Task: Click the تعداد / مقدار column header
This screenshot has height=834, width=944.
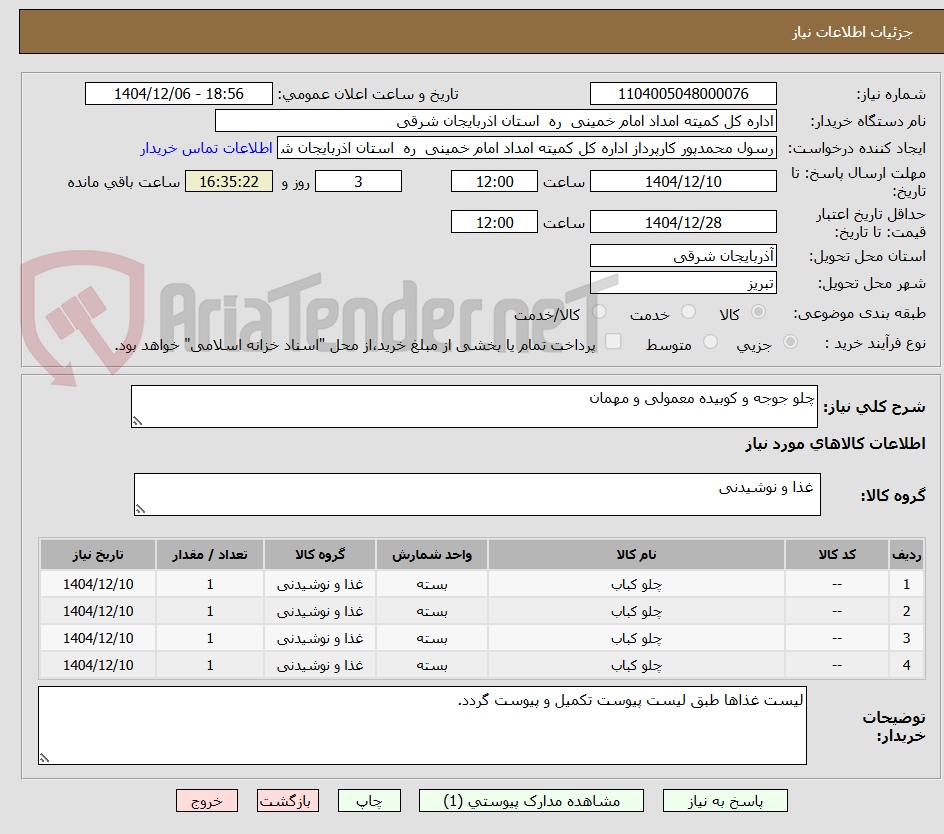Action: (210, 555)
